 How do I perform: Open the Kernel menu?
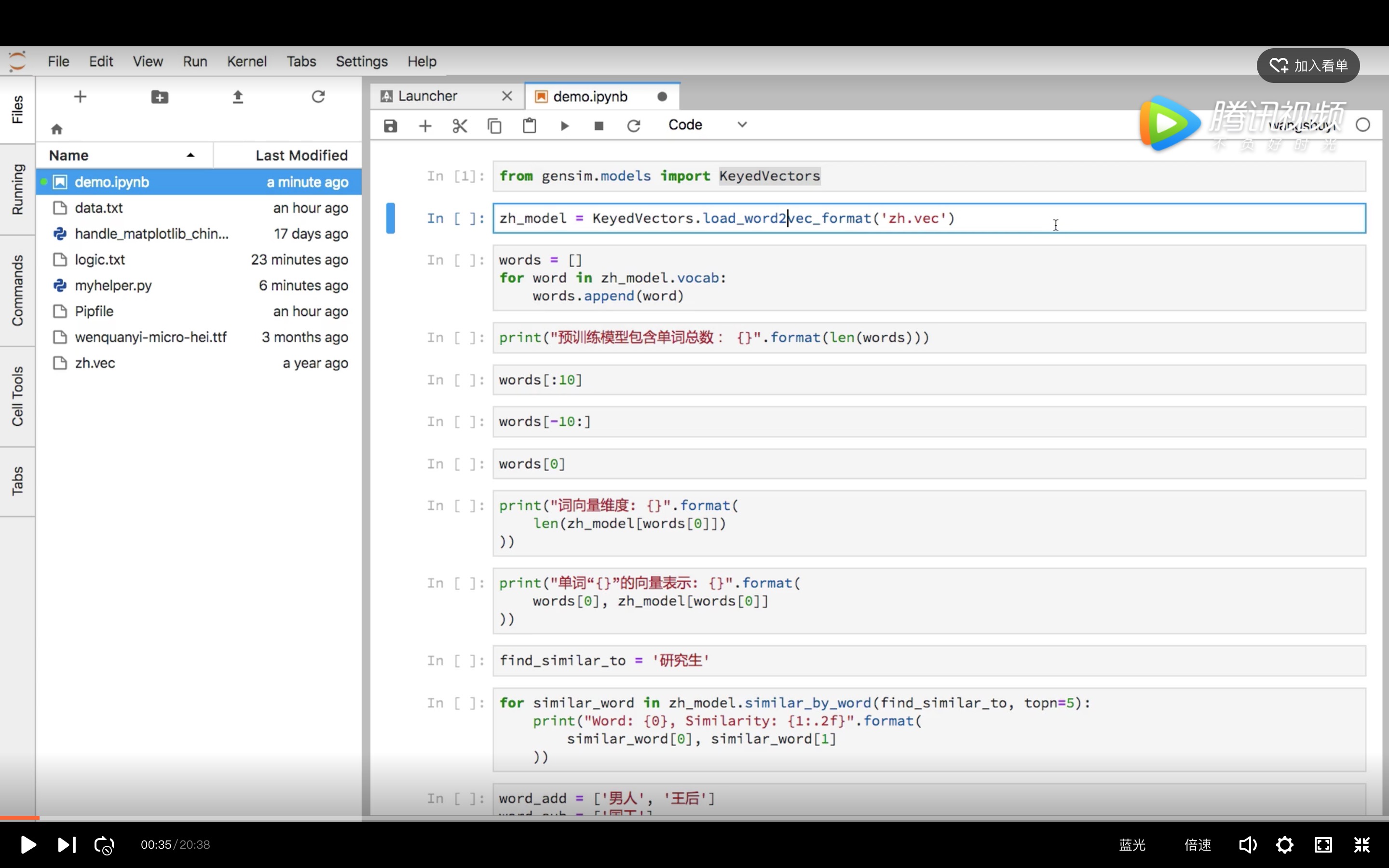click(x=246, y=61)
